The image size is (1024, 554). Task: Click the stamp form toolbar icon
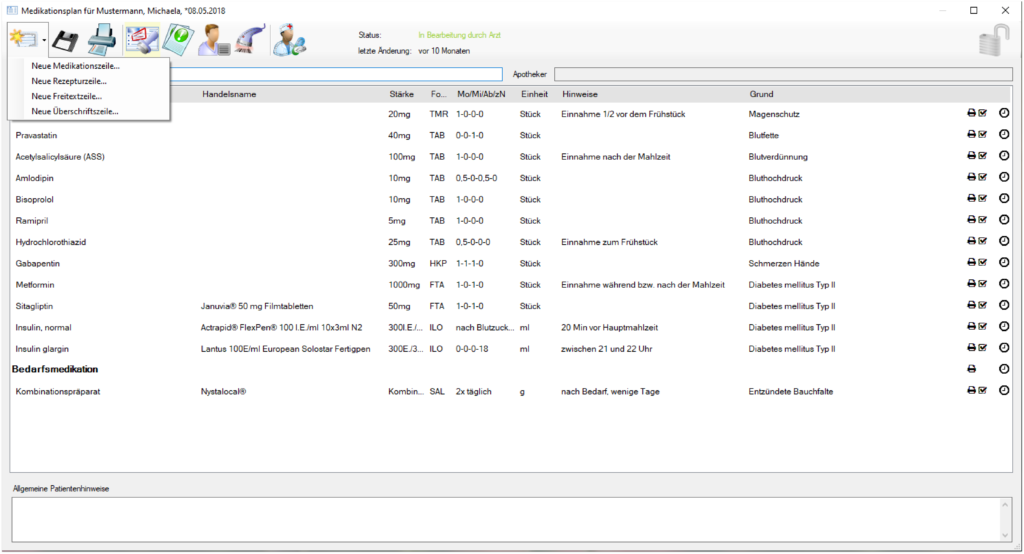(141, 41)
